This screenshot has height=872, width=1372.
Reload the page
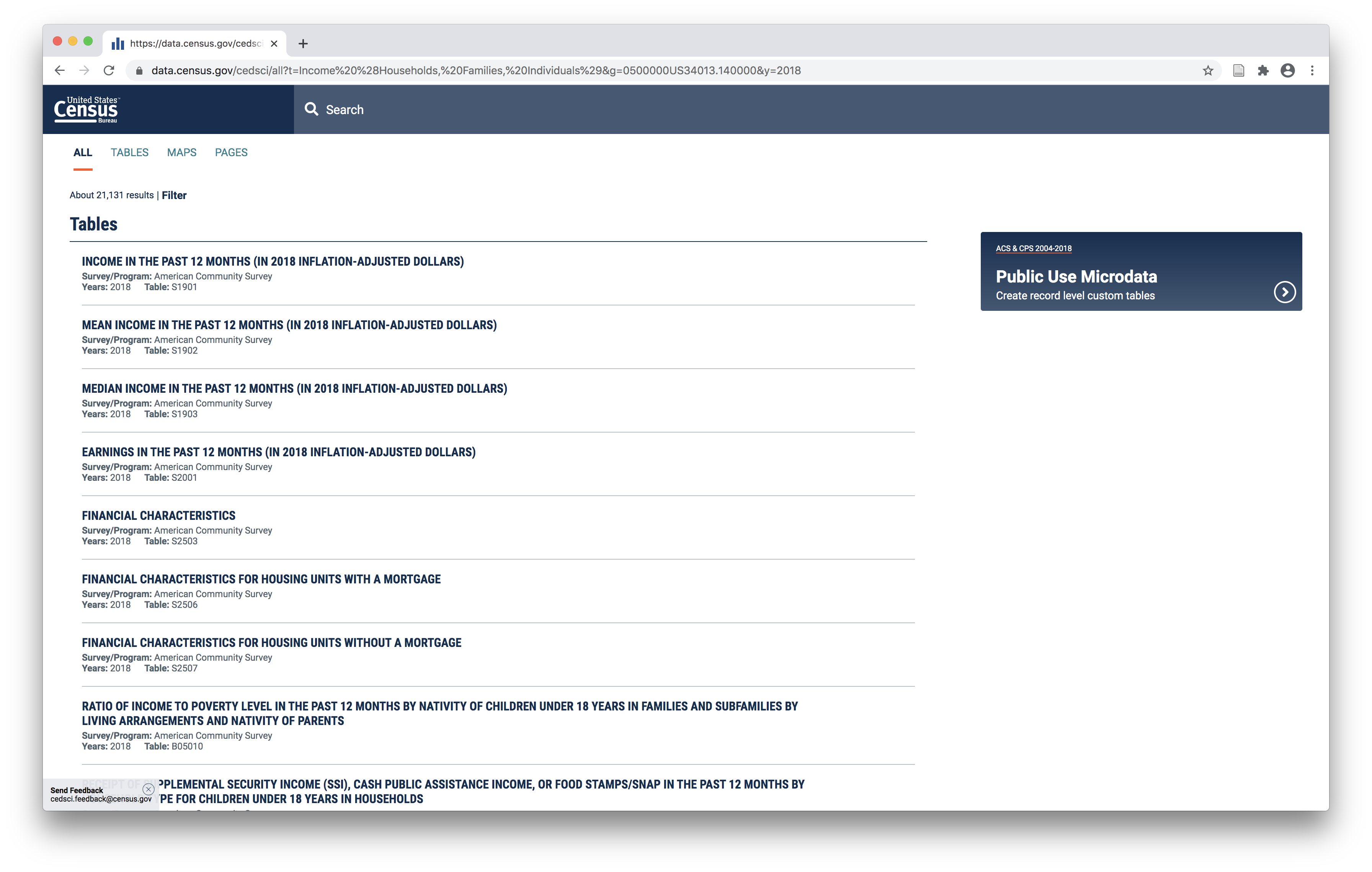pos(109,71)
